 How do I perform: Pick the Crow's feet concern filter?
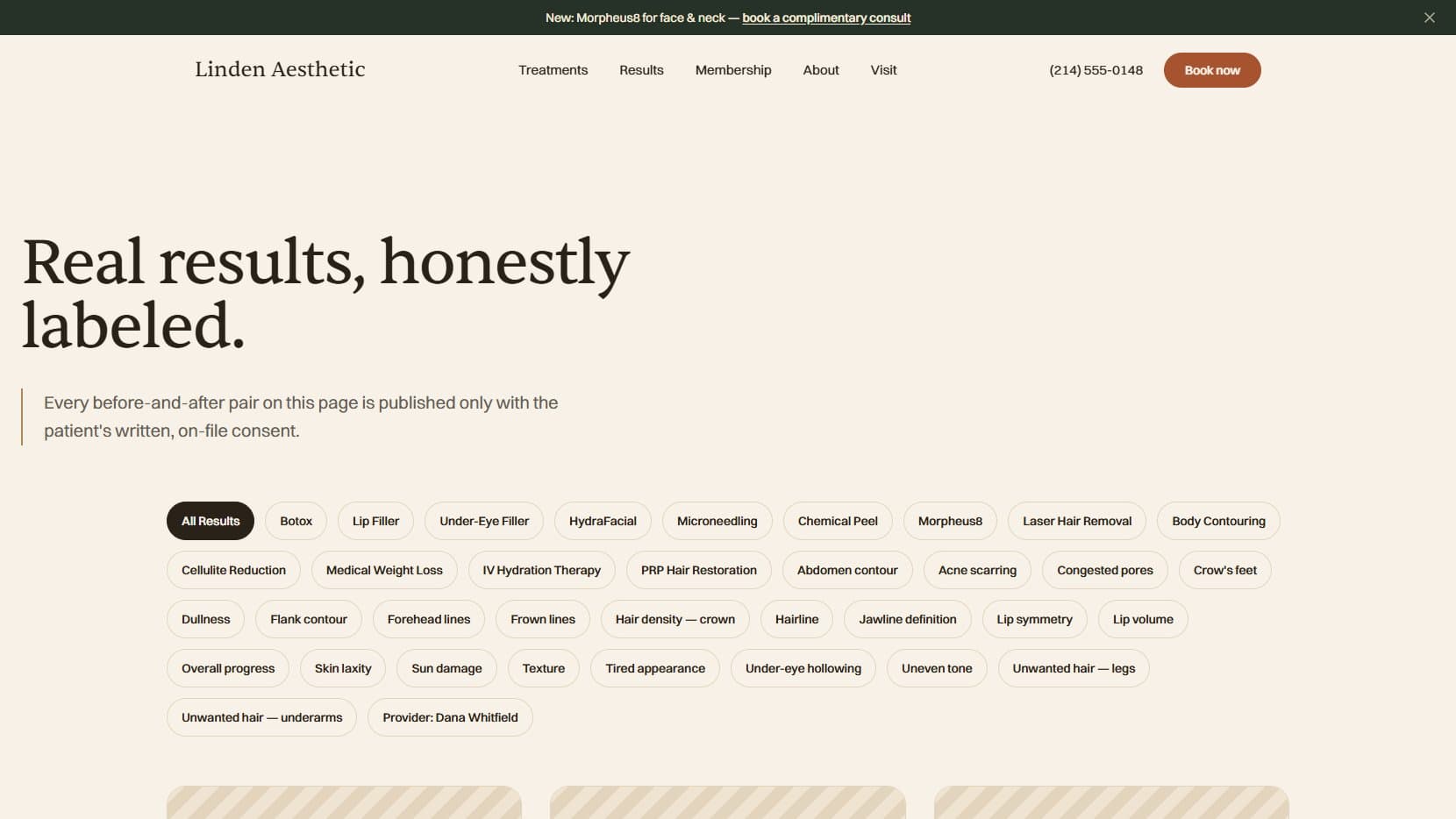tap(1224, 570)
